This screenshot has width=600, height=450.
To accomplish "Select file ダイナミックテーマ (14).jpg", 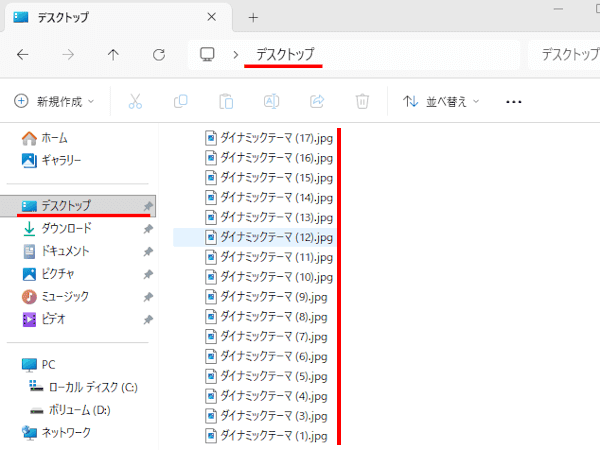I will coord(269,197).
